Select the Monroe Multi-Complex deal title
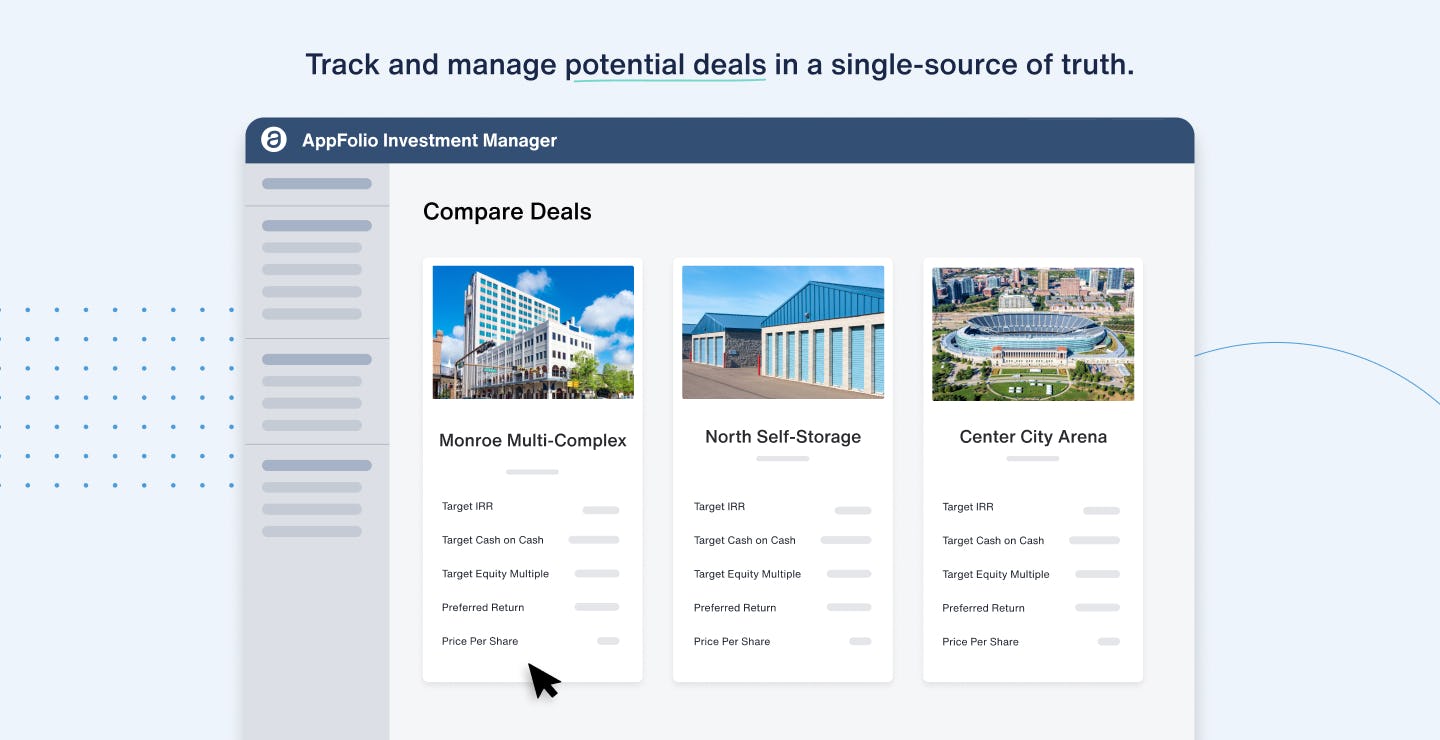The width and height of the screenshot is (1440, 740). click(x=532, y=440)
